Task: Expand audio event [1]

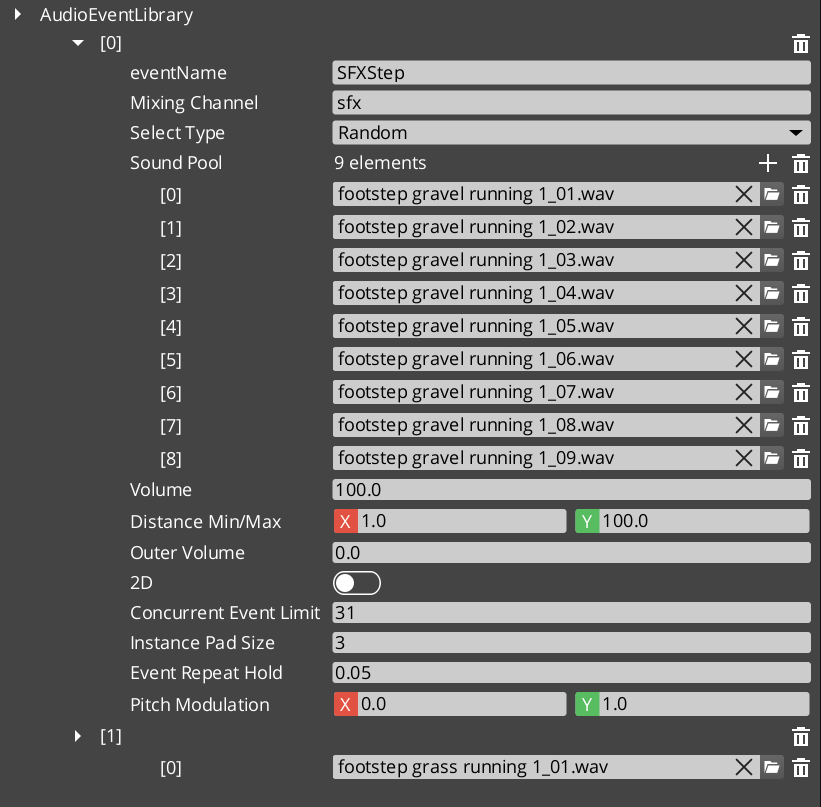Action: 78,736
